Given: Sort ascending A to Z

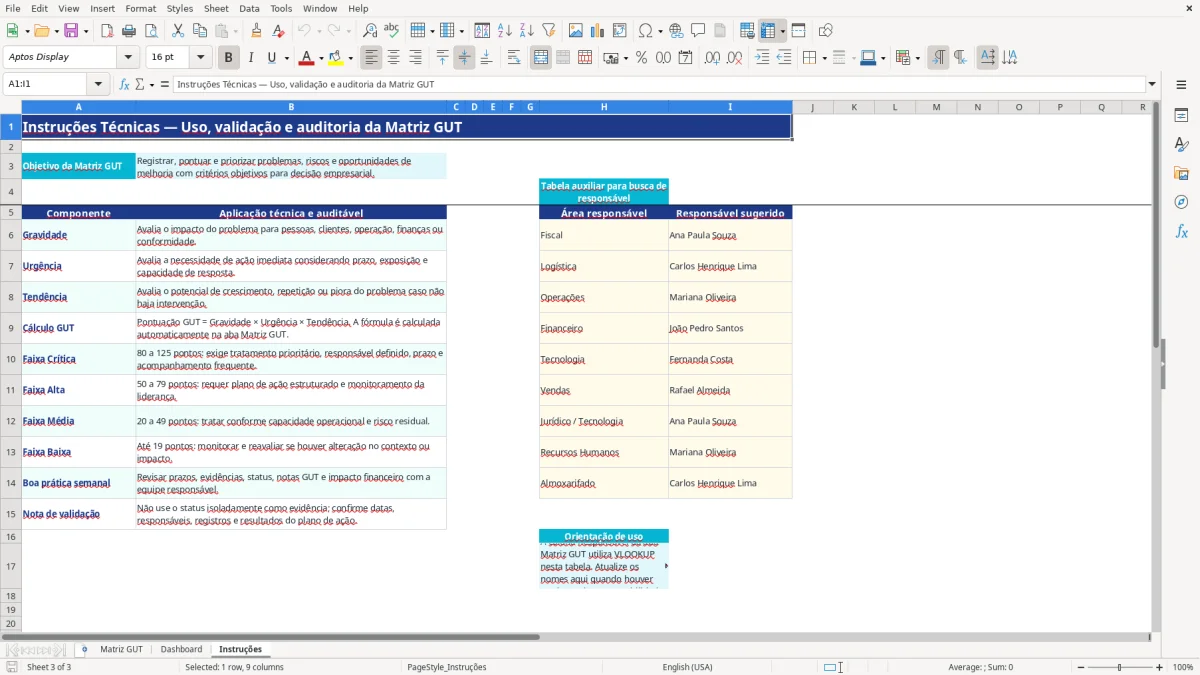Looking at the screenshot, I should (505, 31).
